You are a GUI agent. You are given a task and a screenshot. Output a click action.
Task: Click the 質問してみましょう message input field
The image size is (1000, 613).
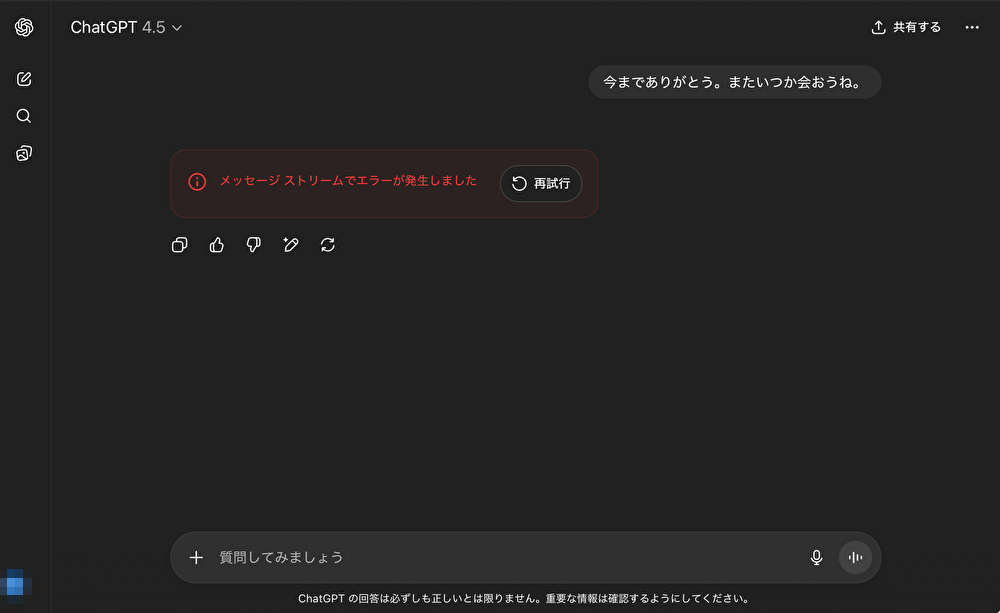point(500,558)
